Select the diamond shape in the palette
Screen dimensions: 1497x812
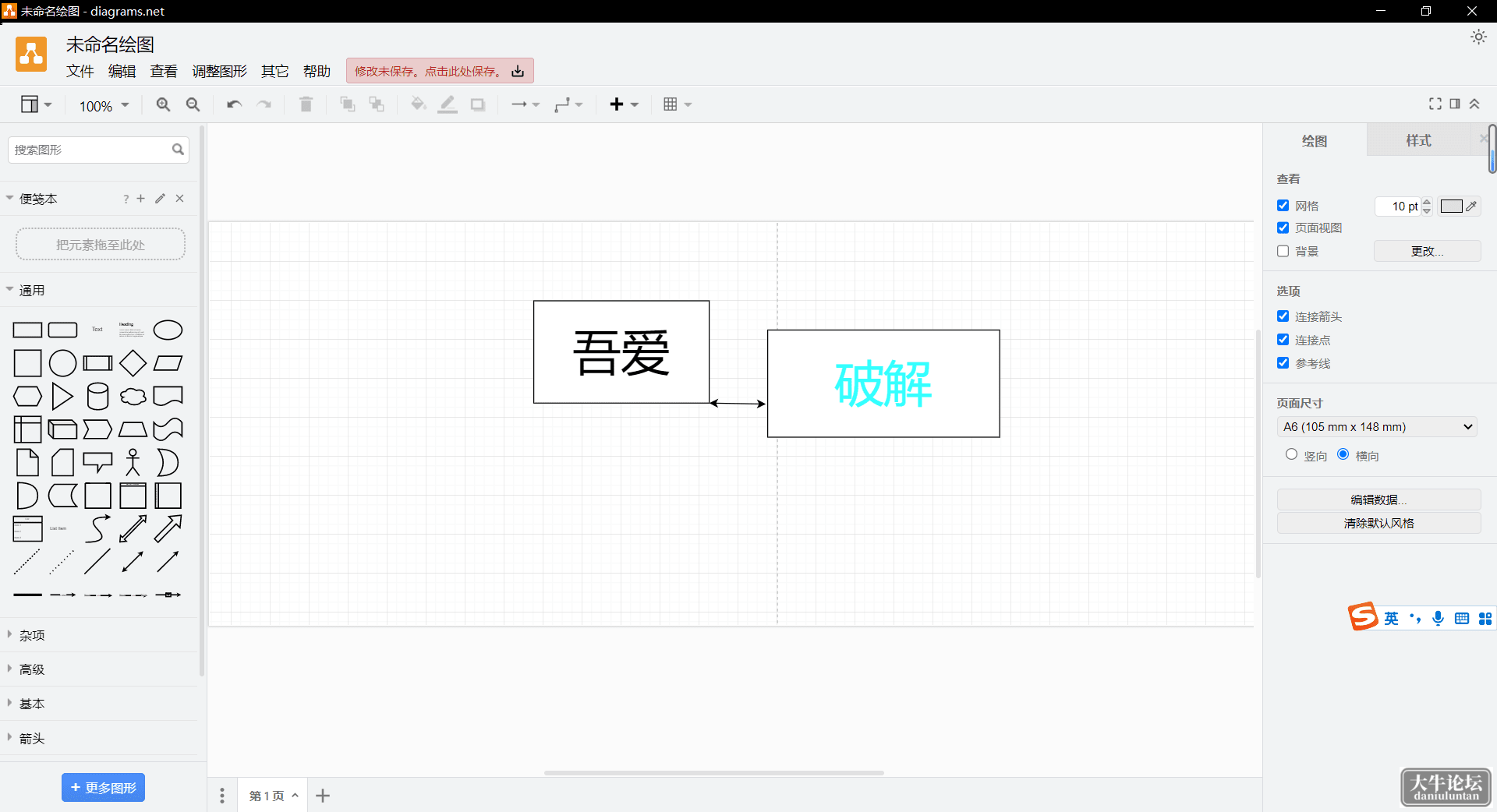[x=133, y=363]
